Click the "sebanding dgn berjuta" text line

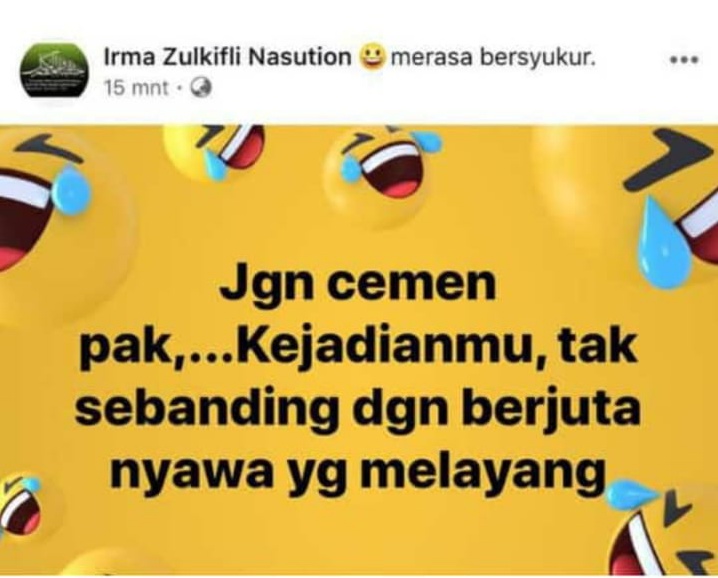pyautogui.click(x=358, y=408)
